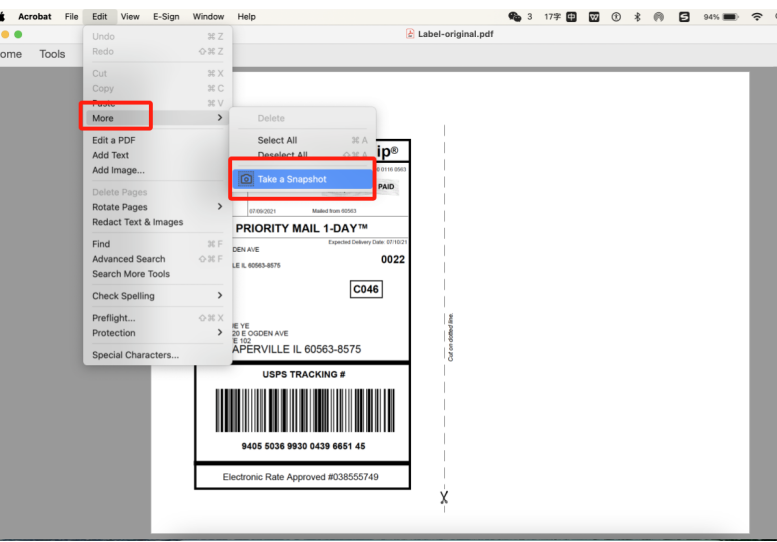Screen dimensions: 777x542
Task: Choose Advanced Search
Action: click(x=158, y=259)
